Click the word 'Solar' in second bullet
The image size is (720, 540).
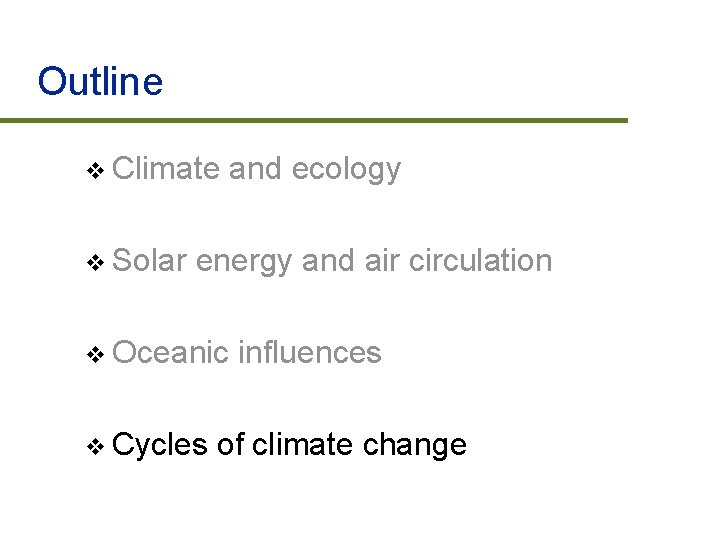(149, 260)
